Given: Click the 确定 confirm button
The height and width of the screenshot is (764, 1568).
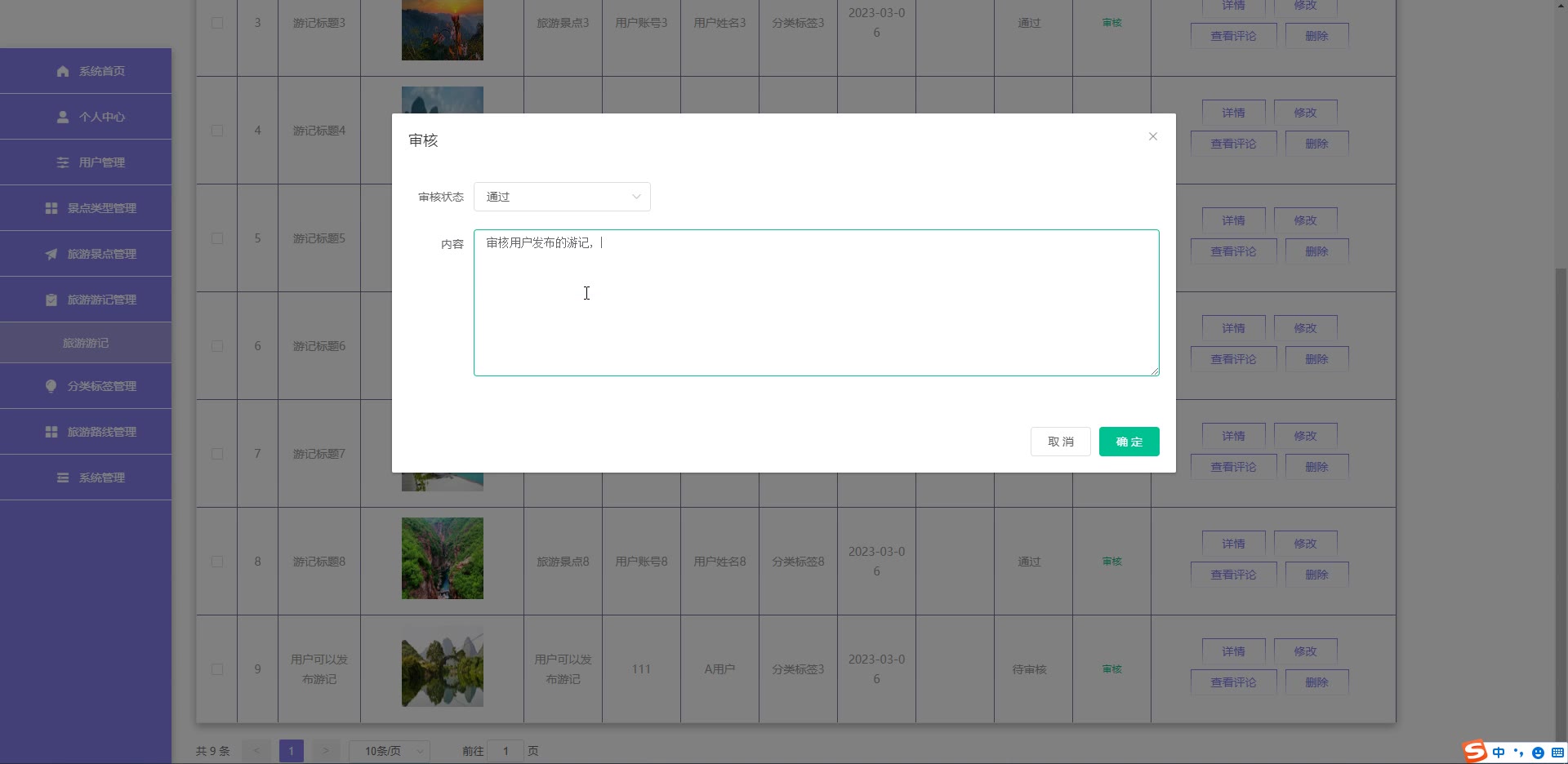Looking at the screenshot, I should pos(1129,442).
